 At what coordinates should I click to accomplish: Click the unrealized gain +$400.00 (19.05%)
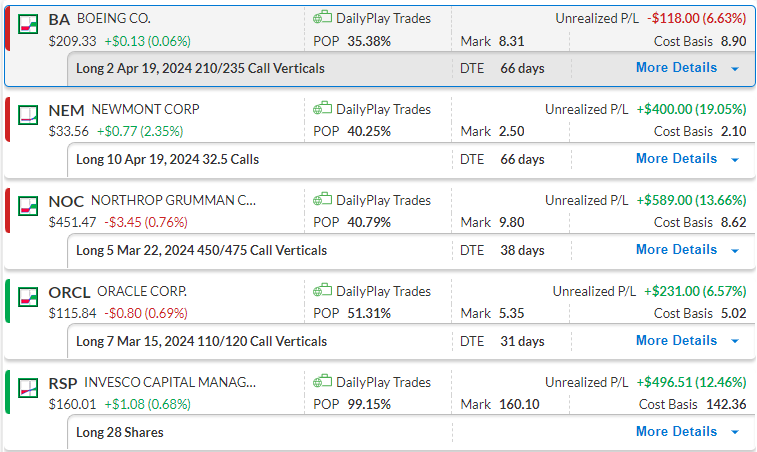[x=691, y=109]
